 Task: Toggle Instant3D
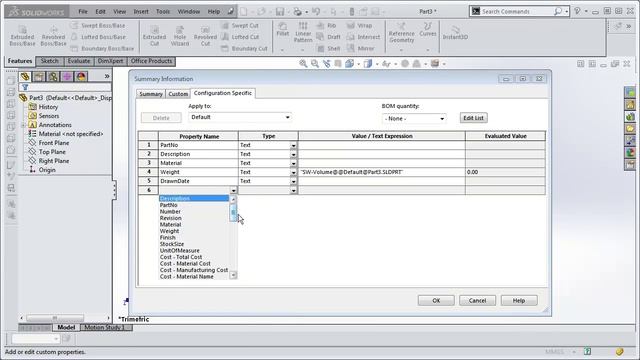[455, 32]
